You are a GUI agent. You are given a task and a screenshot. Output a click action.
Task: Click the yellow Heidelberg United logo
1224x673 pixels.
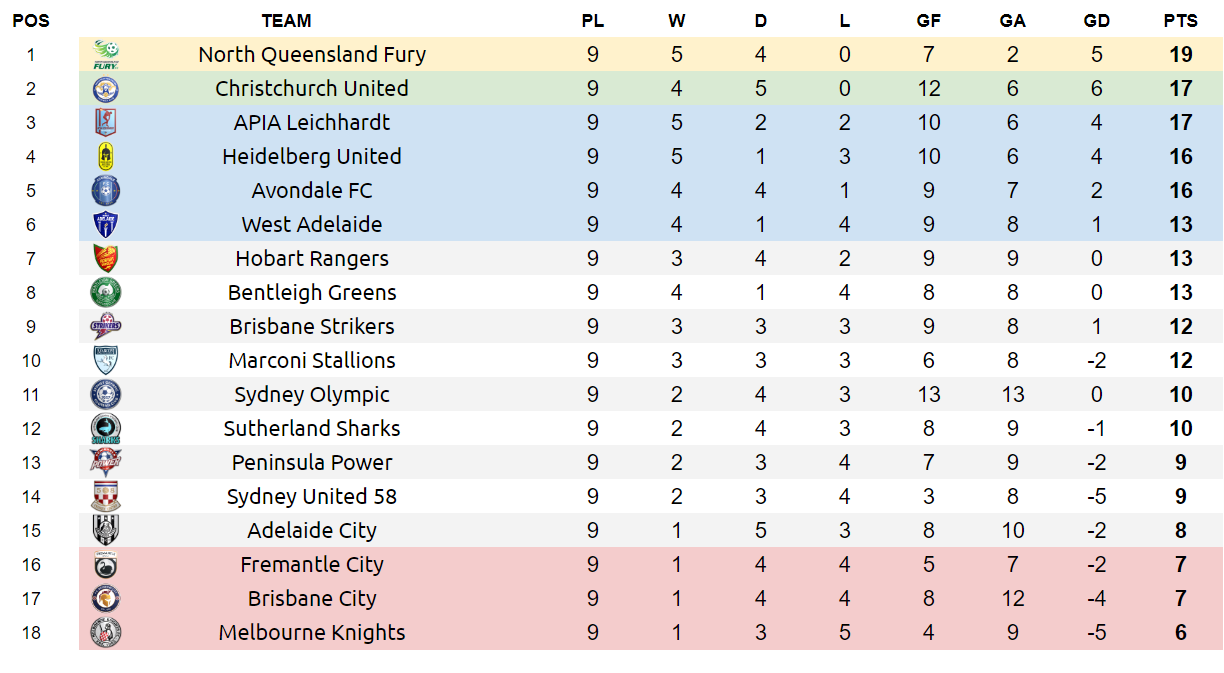[105, 157]
